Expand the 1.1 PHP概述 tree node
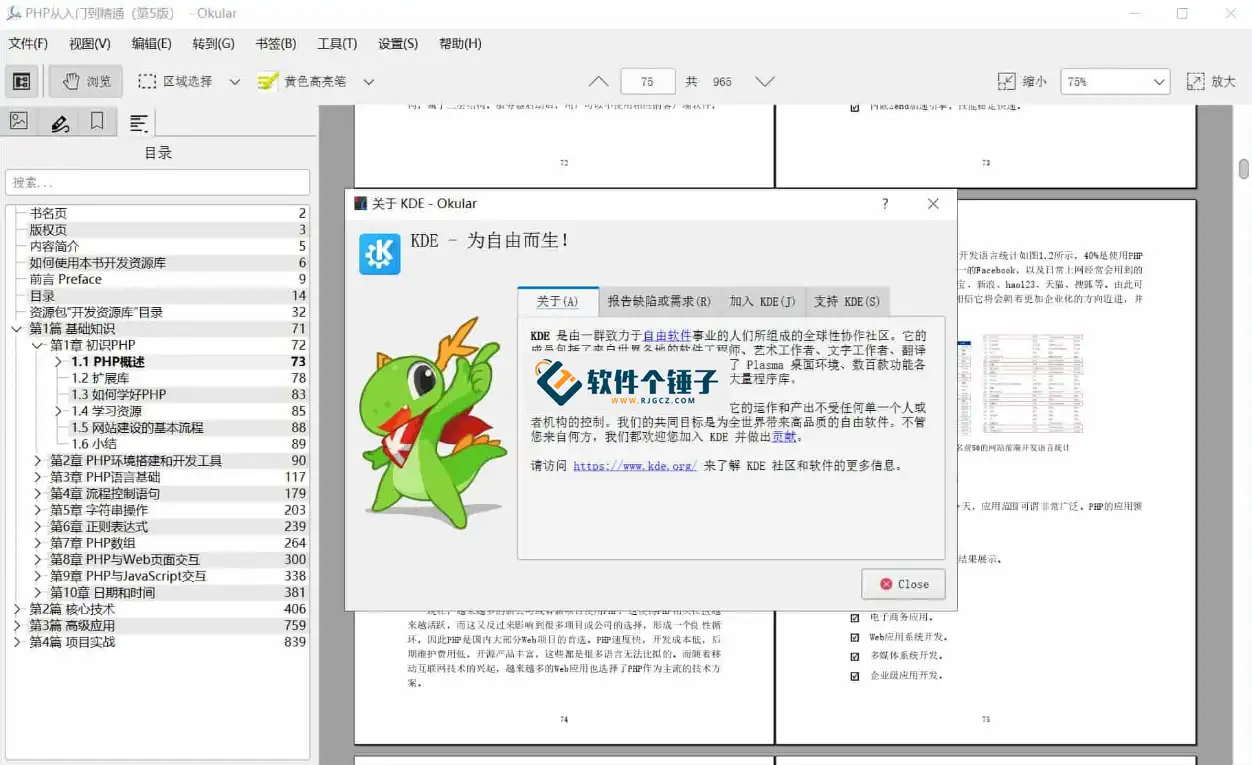This screenshot has height=765, width=1252. pyautogui.click(x=59, y=362)
